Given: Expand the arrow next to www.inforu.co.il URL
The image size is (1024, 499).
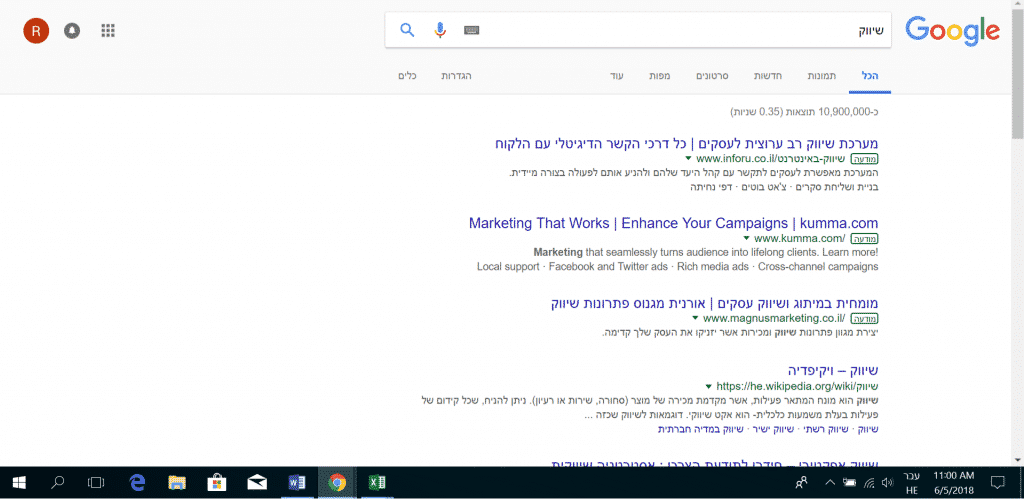Looking at the screenshot, I should click(x=688, y=159).
